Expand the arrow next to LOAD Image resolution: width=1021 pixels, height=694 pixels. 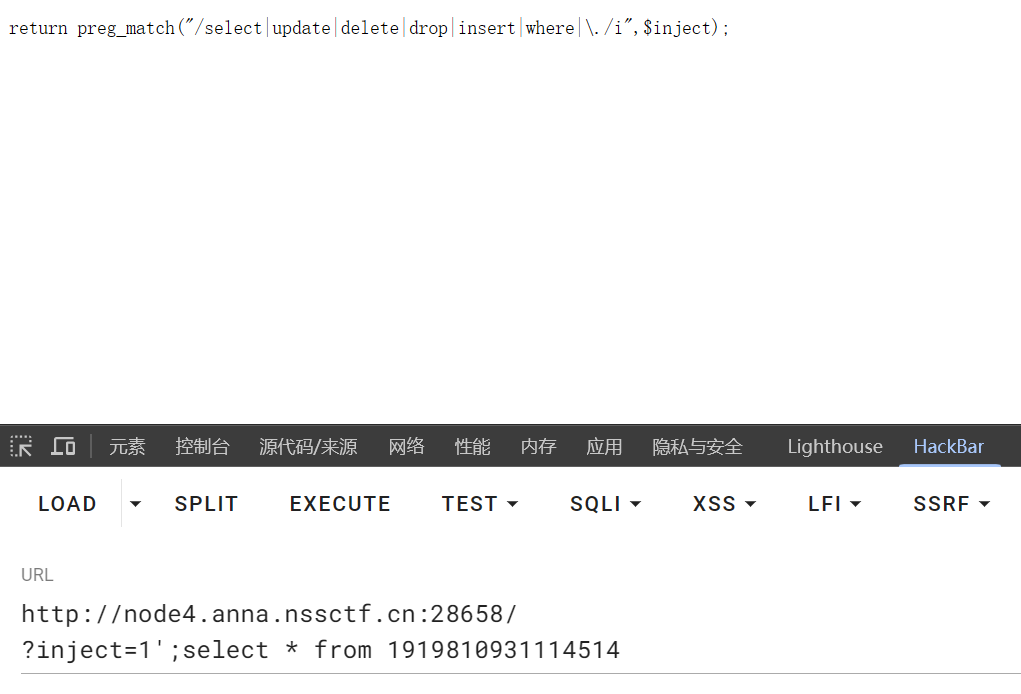tap(135, 504)
